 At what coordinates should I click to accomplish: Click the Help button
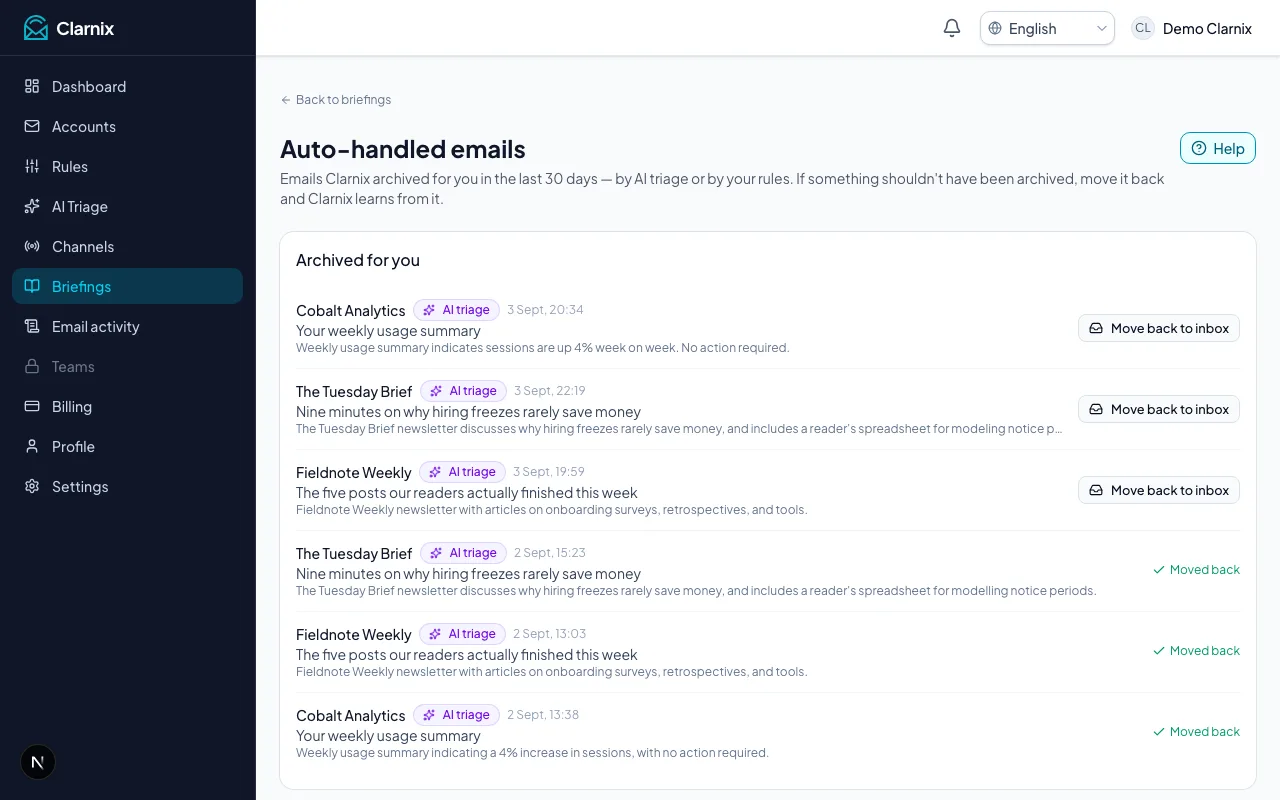[x=1218, y=148]
